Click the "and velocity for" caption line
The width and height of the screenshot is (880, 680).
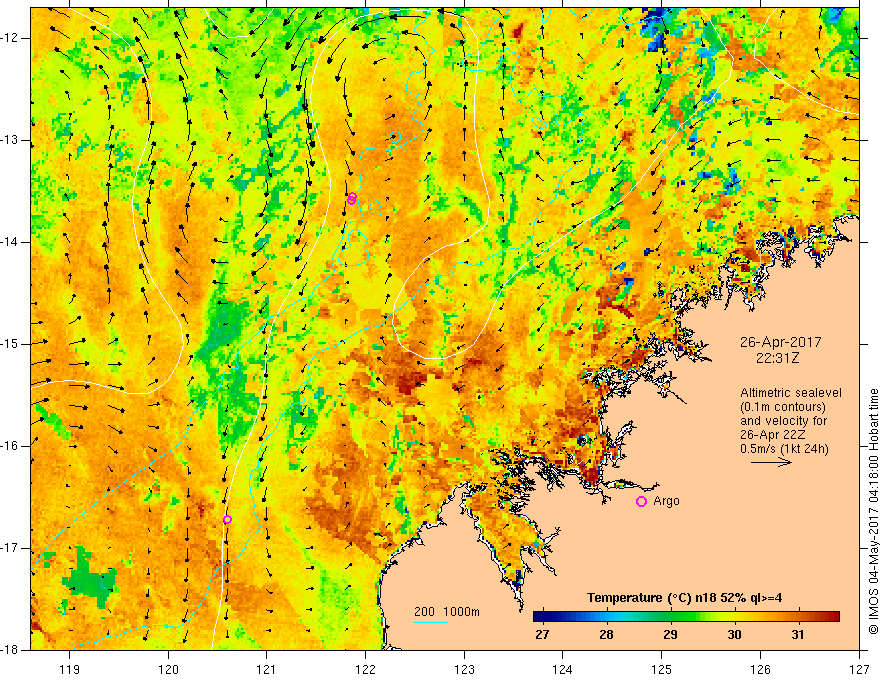click(x=783, y=420)
